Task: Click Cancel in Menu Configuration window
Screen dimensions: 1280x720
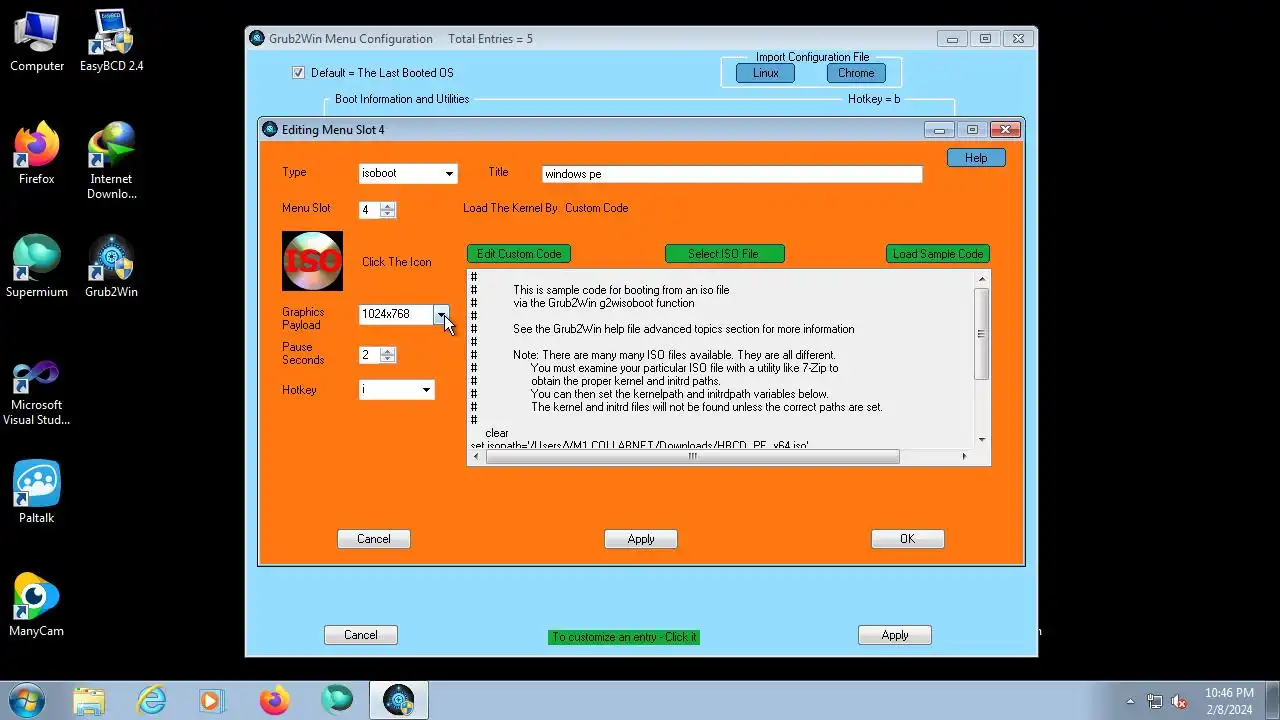Action: pyautogui.click(x=361, y=635)
